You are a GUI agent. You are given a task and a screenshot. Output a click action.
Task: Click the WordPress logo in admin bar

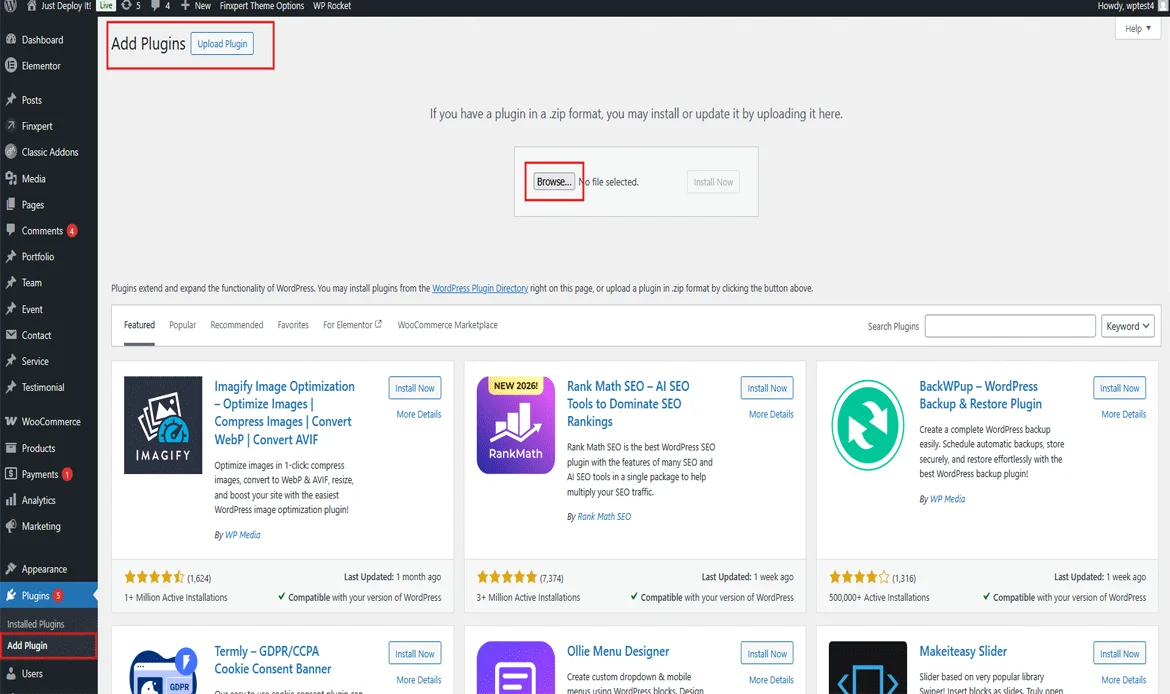click(x=10, y=5)
